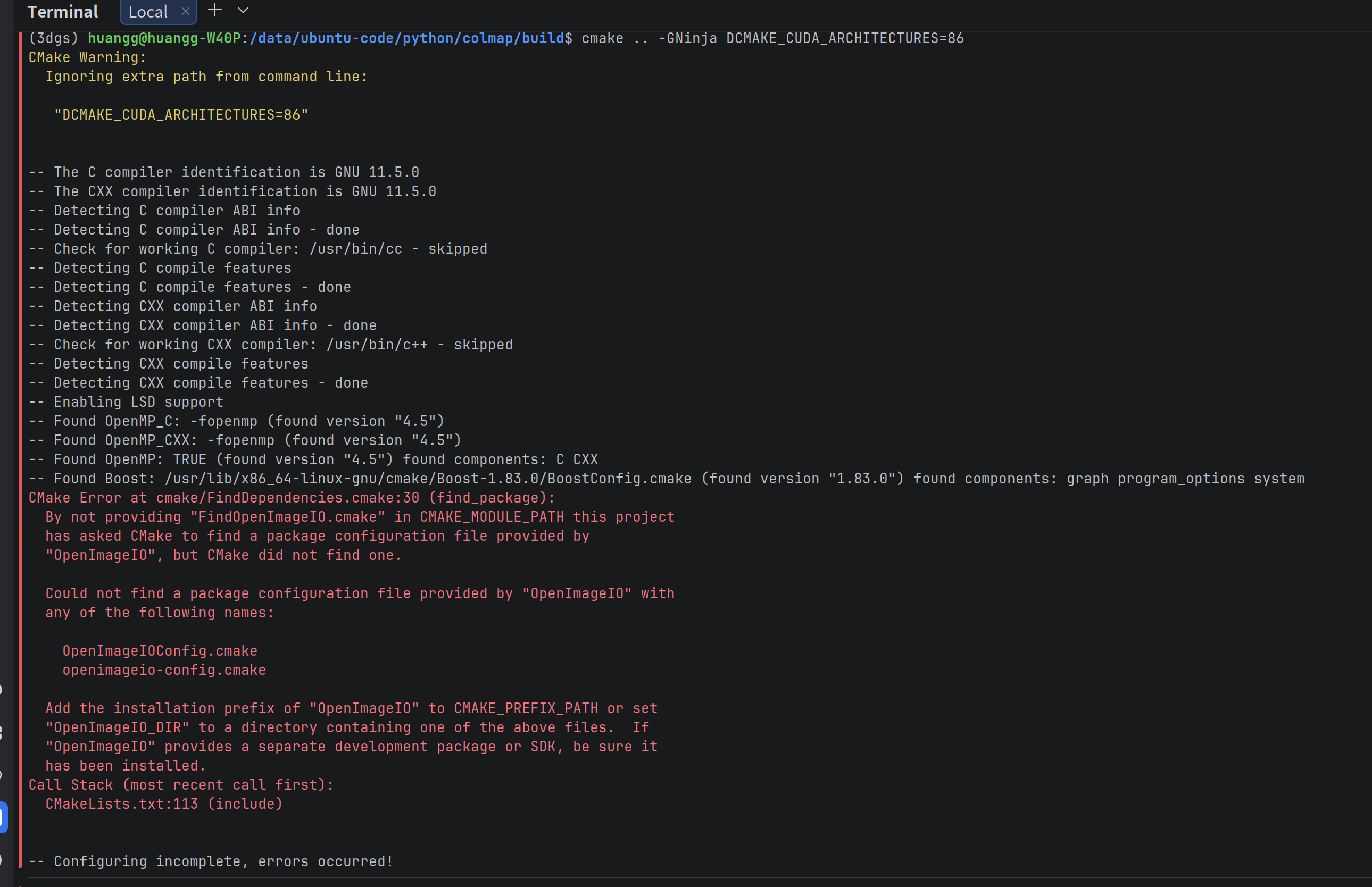
Task: Click the Terminal tool window title
Action: (x=62, y=12)
